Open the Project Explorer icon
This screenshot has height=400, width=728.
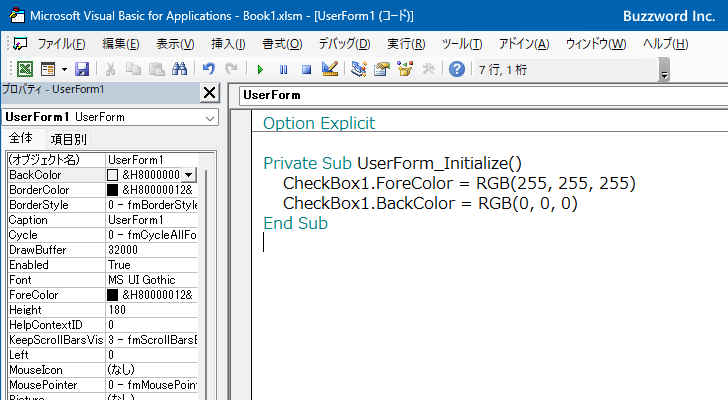pyautogui.click(x=358, y=69)
